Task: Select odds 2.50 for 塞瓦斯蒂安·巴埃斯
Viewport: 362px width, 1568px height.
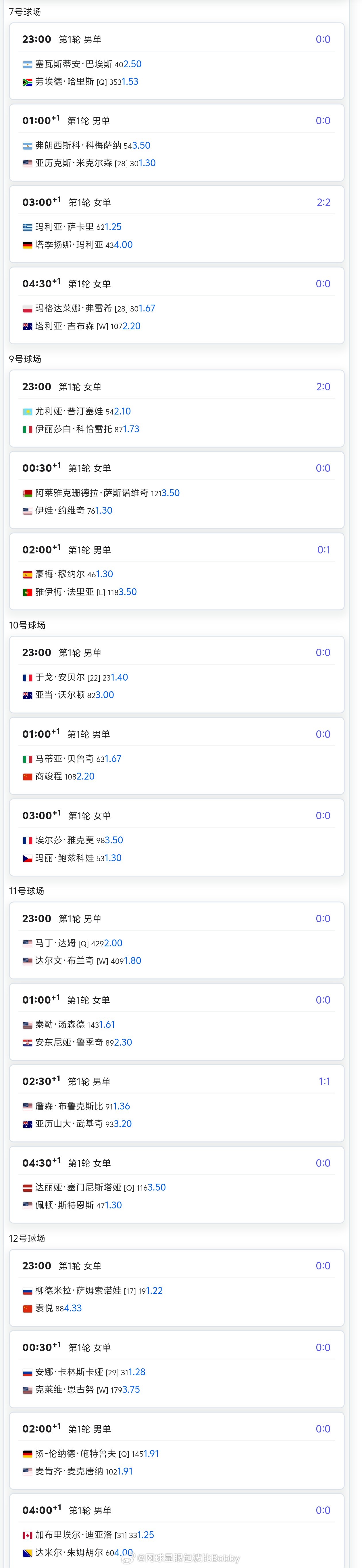Action: pyautogui.click(x=133, y=64)
